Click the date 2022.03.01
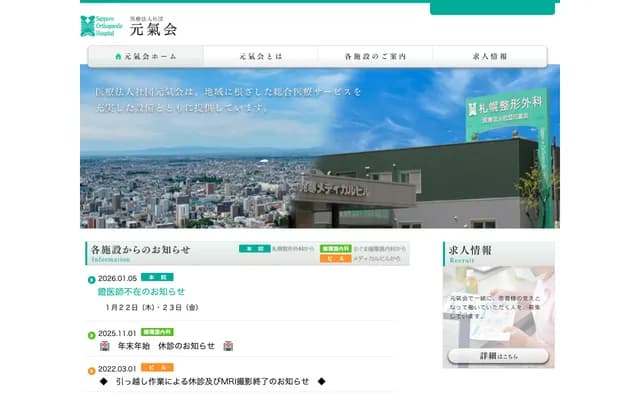This screenshot has width=640, height=400. (x=117, y=369)
